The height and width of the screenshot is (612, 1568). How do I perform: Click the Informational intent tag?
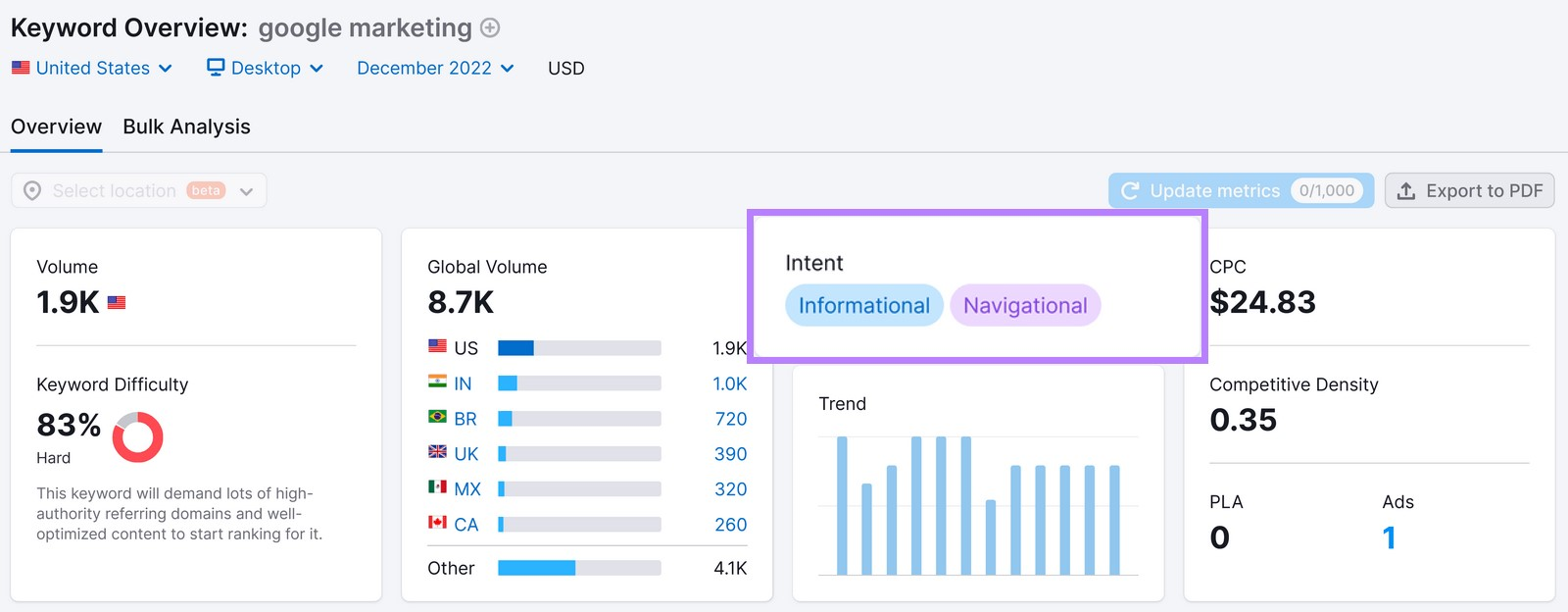(864, 305)
